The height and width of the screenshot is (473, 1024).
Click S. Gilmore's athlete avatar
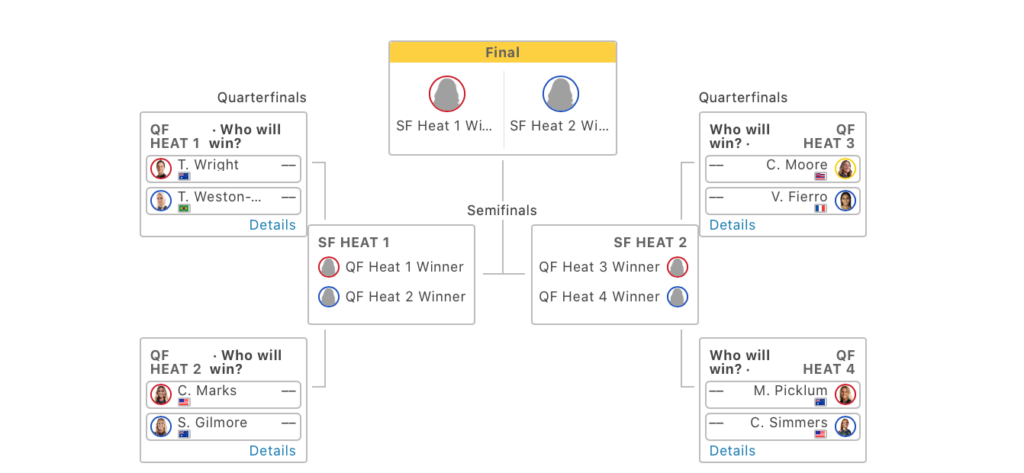click(x=162, y=427)
